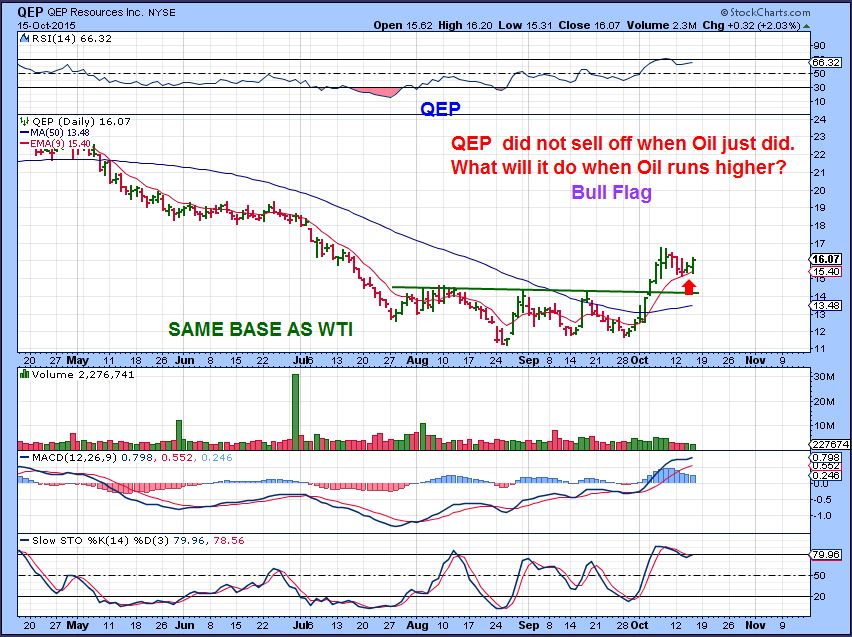This screenshot has height=637, width=852.
Task: Click the date "15-Oct-2015"
Action: pyautogui.click(x=47, y=26)
